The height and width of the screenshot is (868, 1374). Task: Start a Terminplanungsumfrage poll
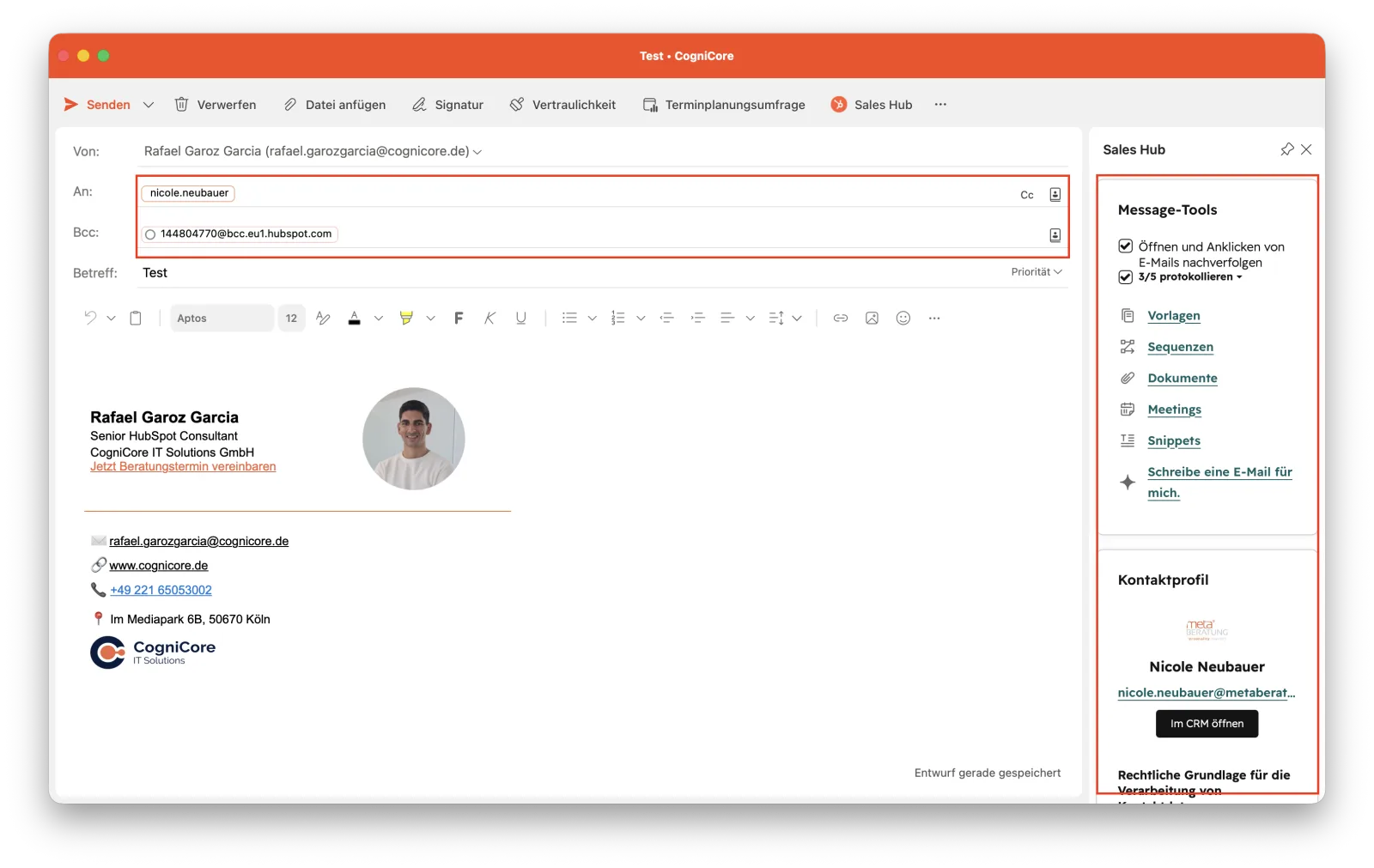(724, 105)
